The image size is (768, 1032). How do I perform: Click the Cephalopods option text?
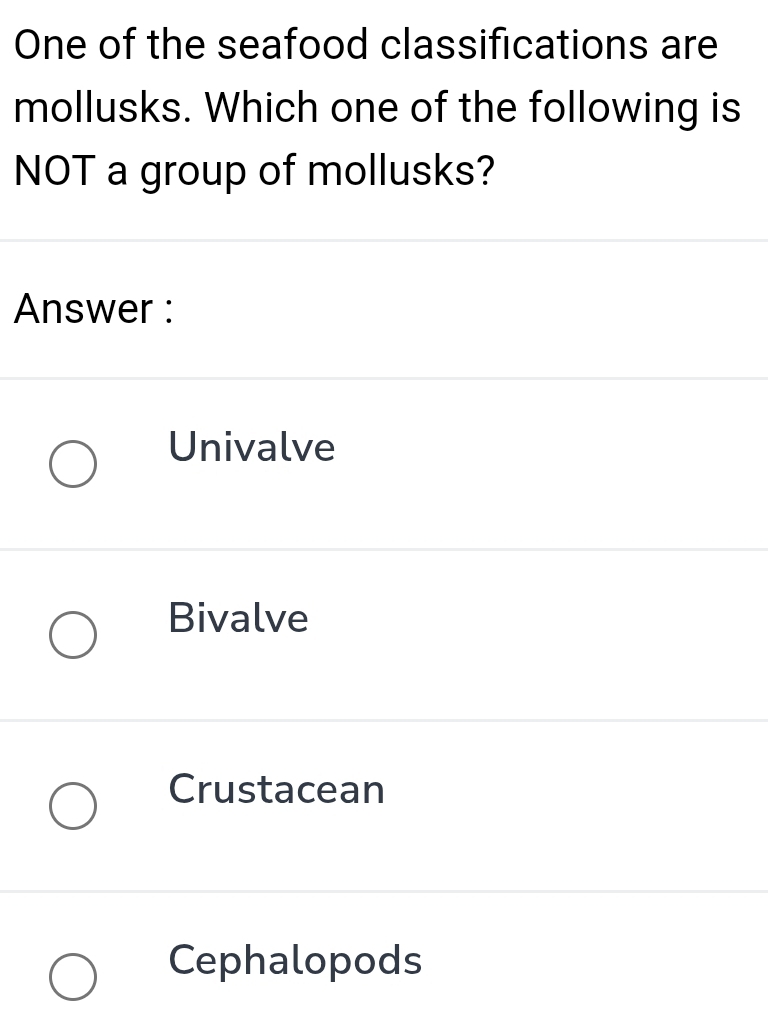tap(295, 961)
